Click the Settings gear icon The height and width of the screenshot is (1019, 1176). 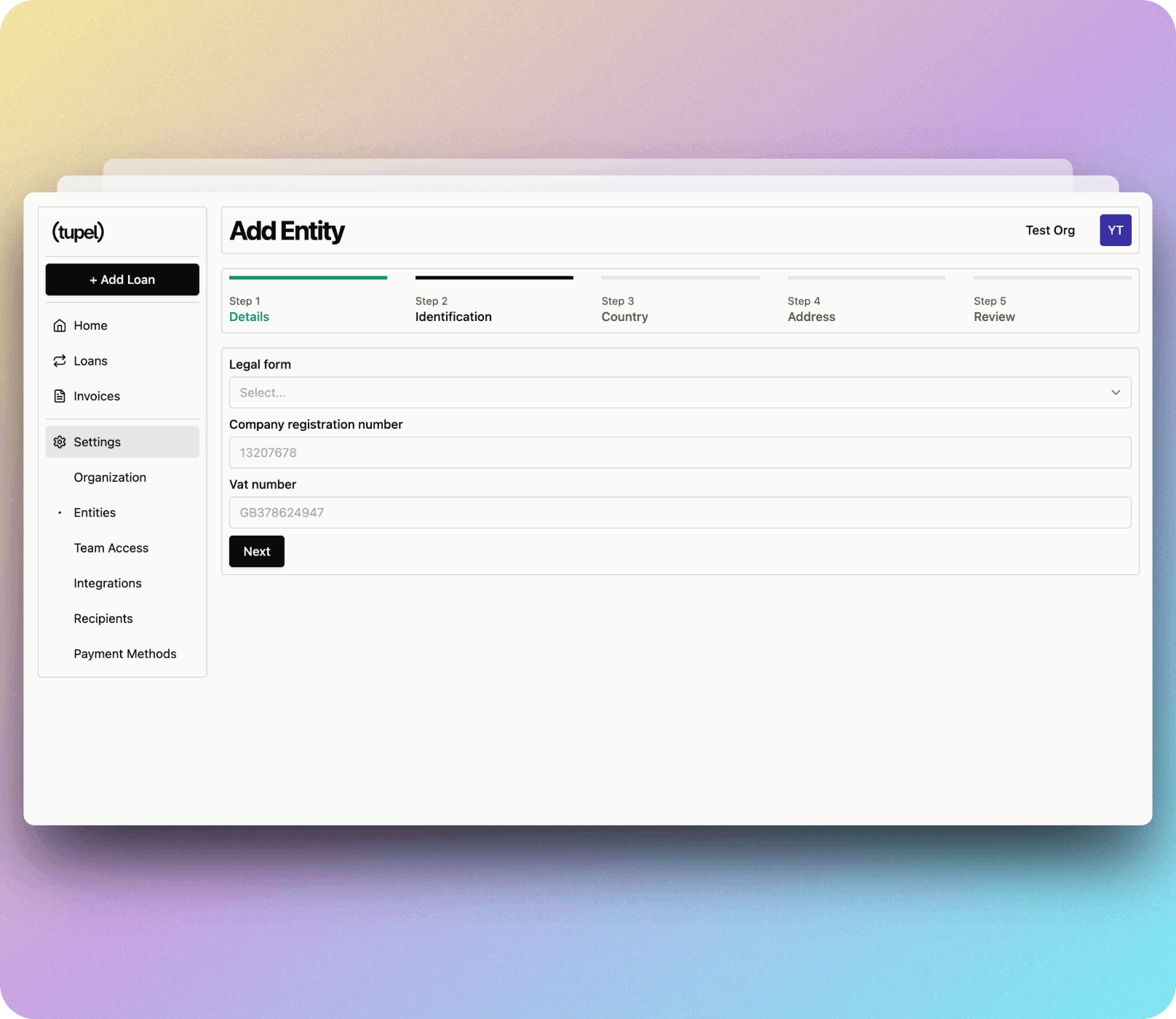click(x=60, y=442)
